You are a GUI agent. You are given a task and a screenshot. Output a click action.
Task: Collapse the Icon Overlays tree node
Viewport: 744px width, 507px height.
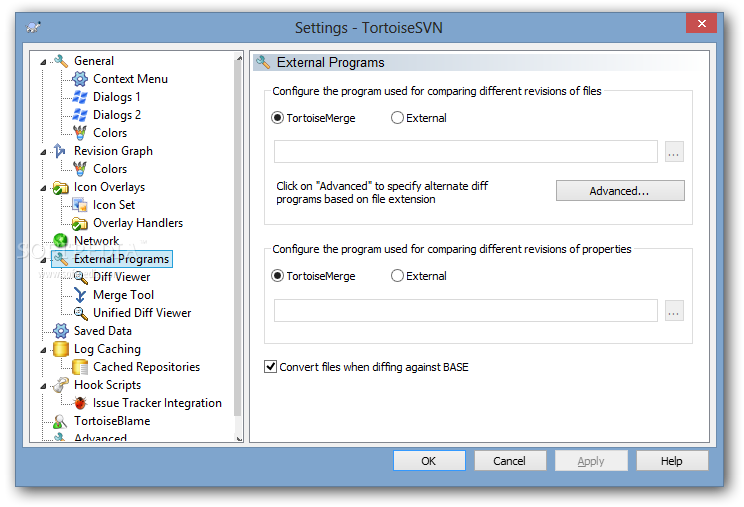[x=43, y=188]
